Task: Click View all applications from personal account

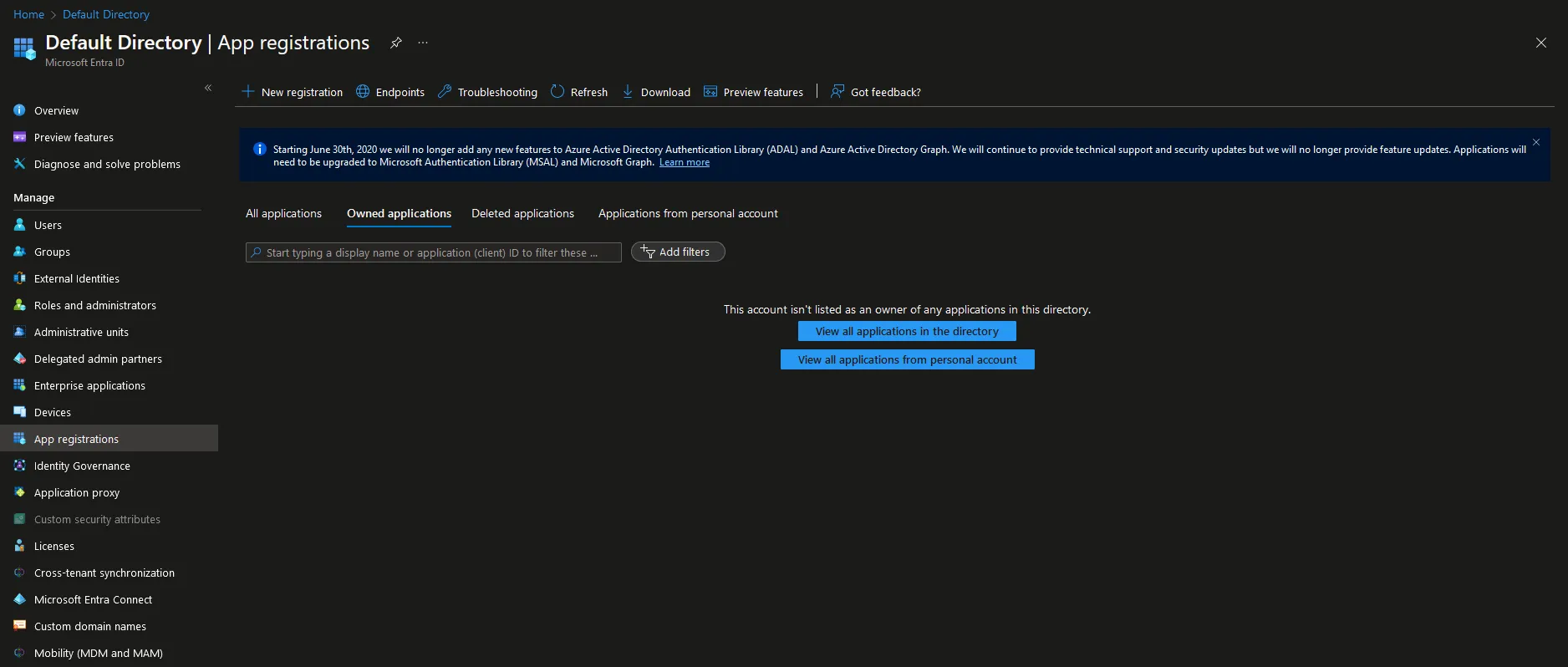Action: coord(908,359)
